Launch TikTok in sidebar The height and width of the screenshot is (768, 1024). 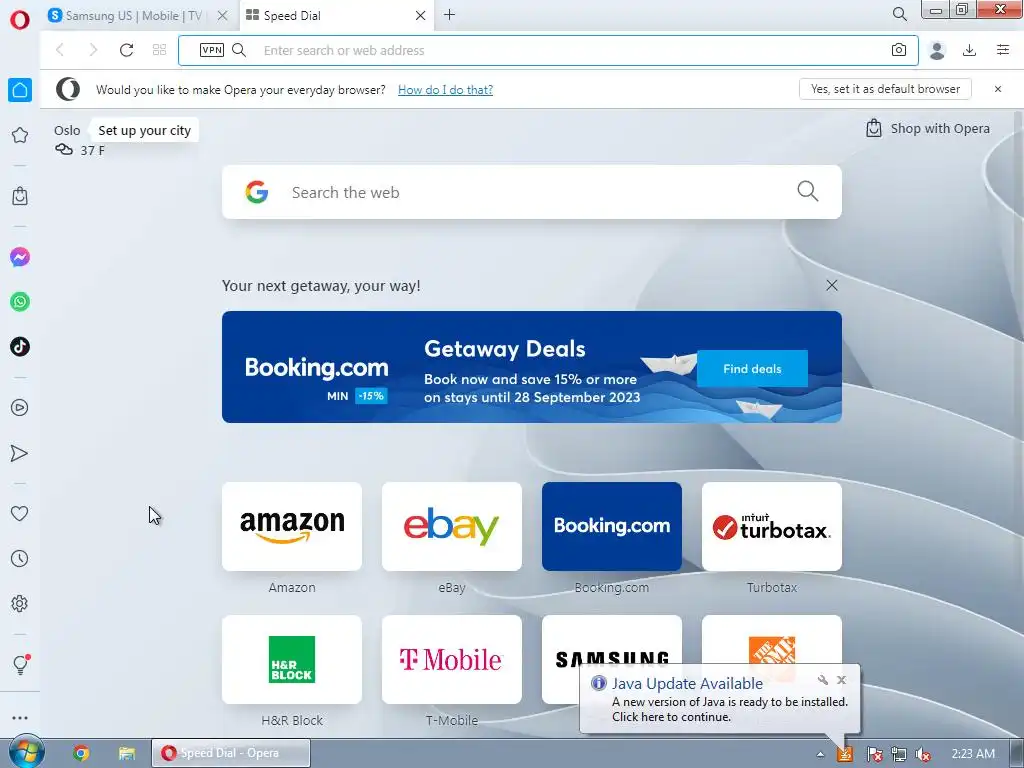[20, 346]
